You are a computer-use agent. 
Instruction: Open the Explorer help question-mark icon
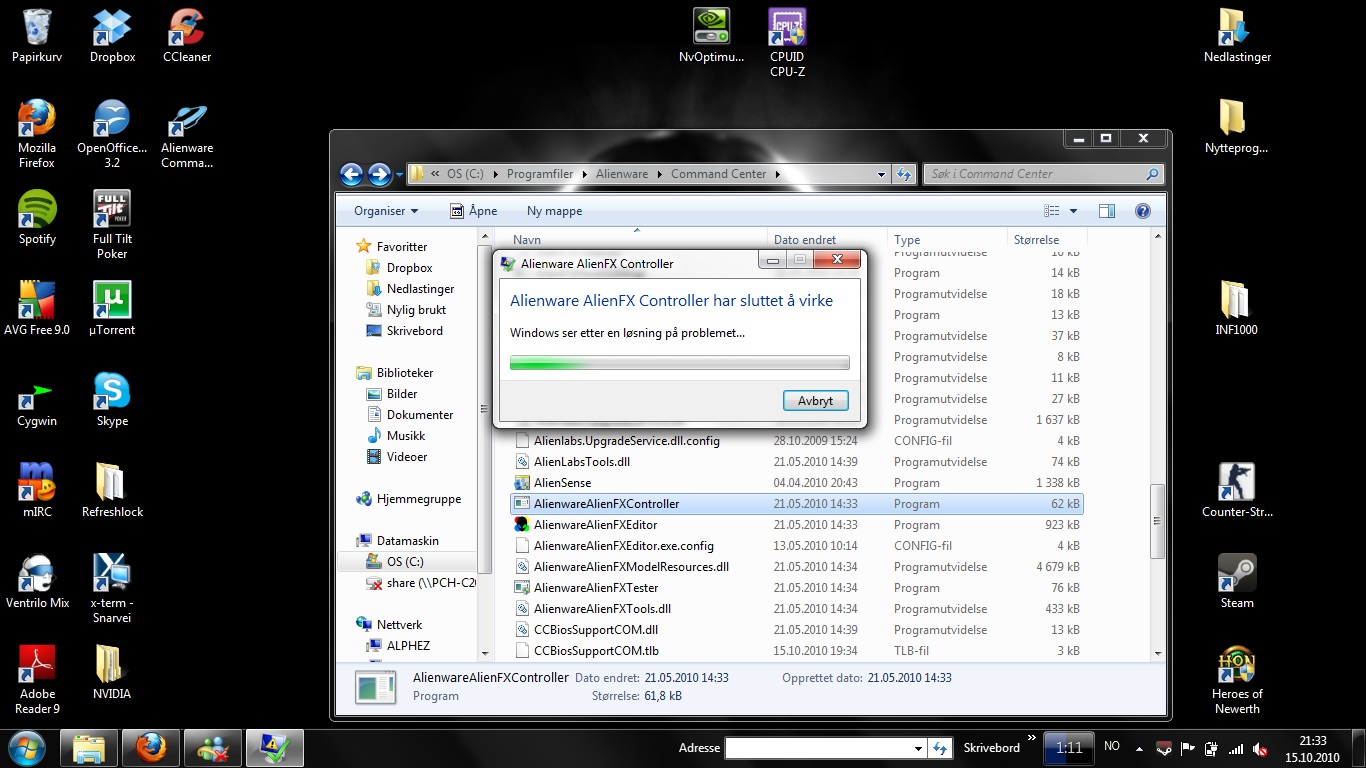[x=1143, y=211]
